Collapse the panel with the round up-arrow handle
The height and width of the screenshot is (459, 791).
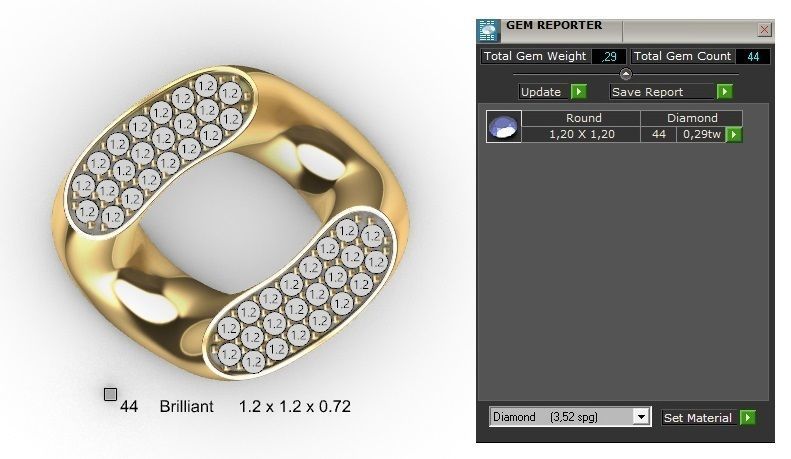tap(626, 74)
